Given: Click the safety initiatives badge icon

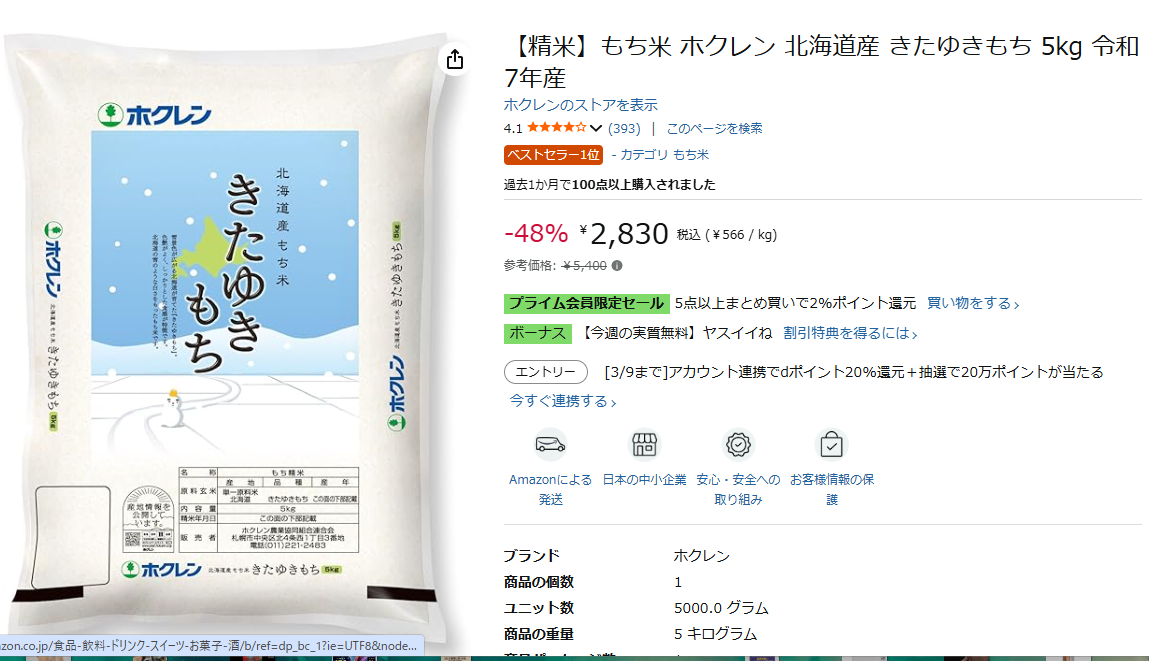Looking at the screenshot, I should (738, 444).
